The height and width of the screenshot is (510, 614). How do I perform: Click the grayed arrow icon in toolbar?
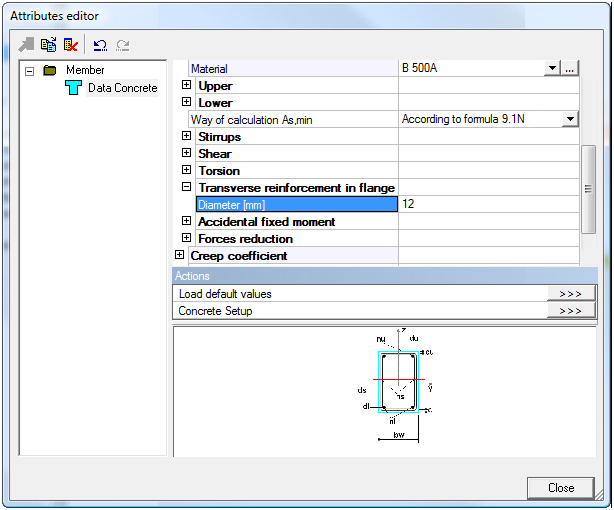point(27,44)
